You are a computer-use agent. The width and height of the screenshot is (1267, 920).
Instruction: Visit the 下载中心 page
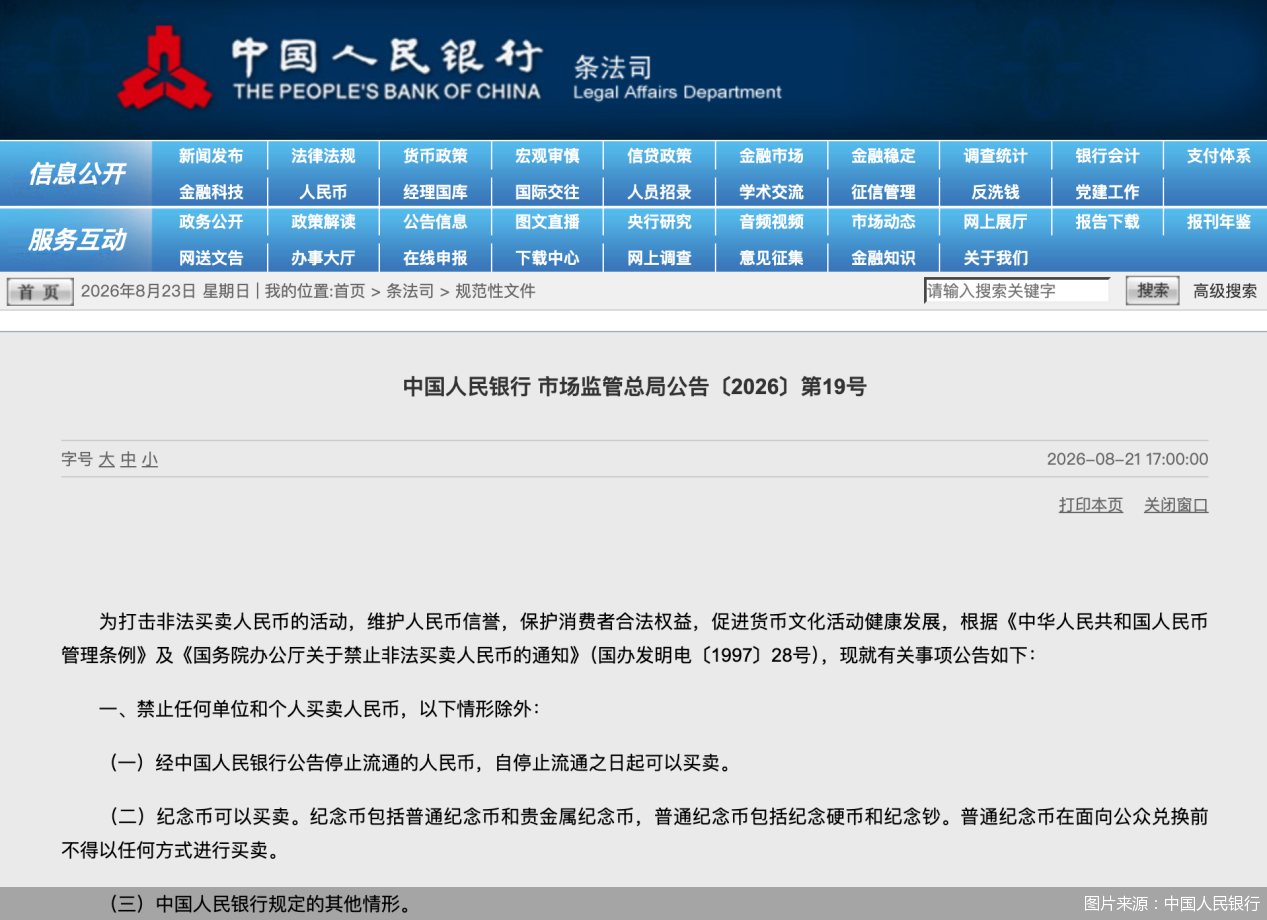coord(547,258)
